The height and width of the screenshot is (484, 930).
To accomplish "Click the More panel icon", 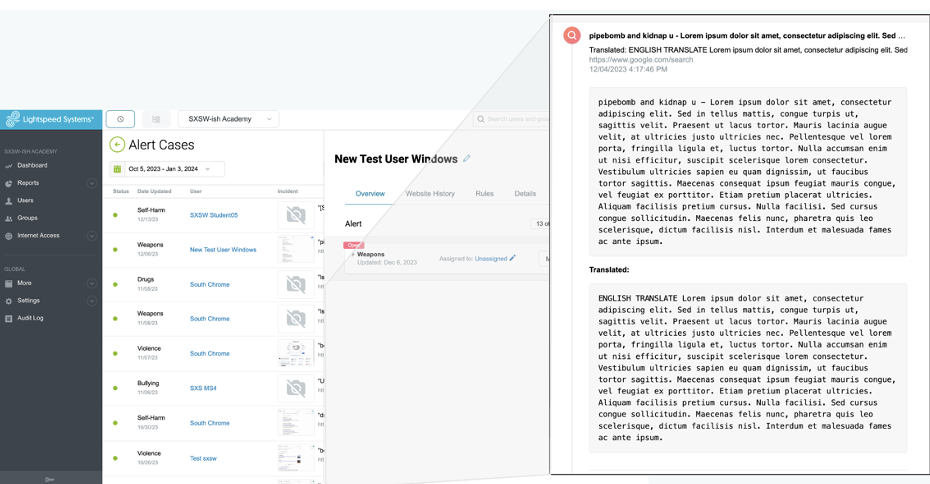I will click(x=8, y=284).
